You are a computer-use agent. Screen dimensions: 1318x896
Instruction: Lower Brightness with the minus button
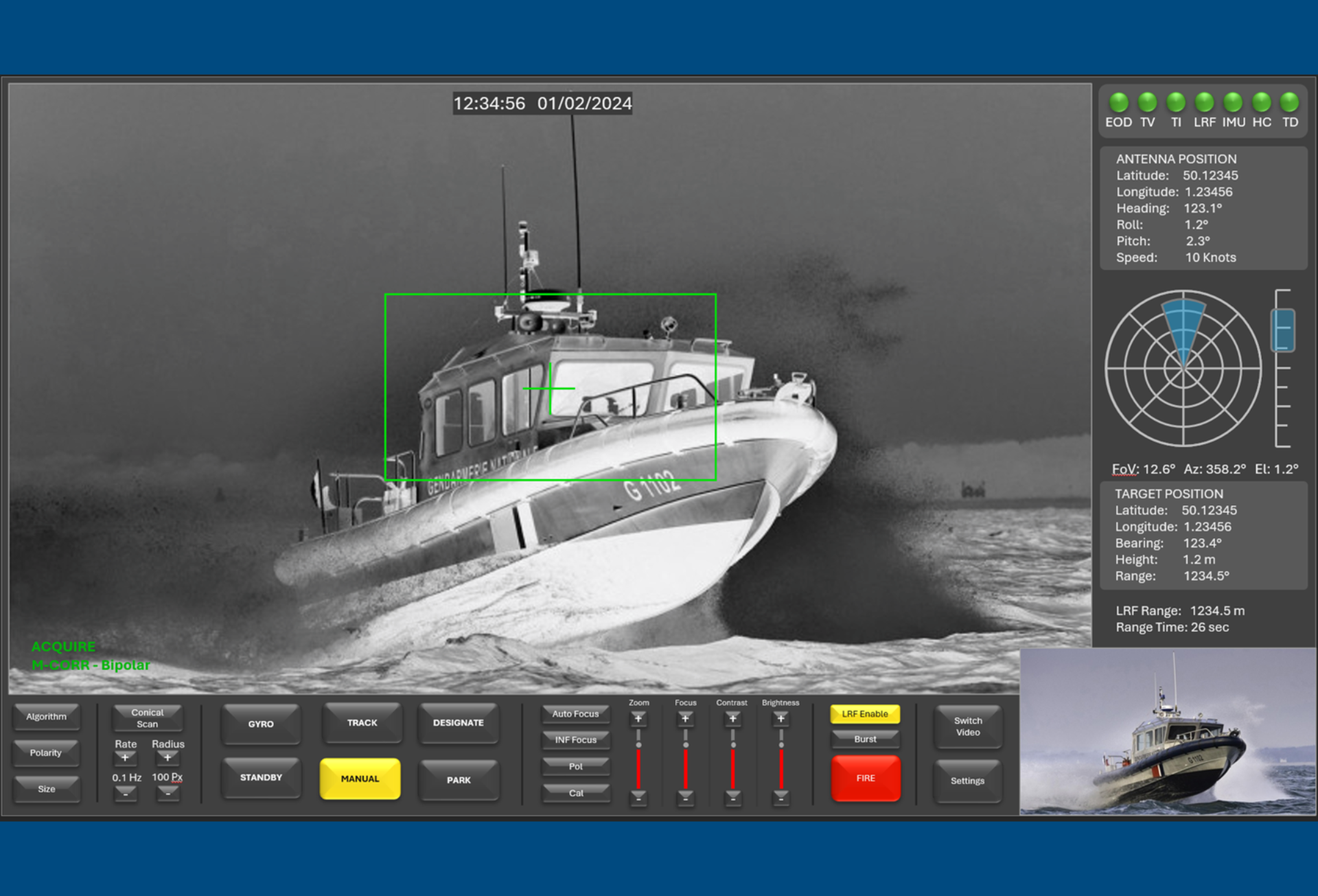pos(781,797)
